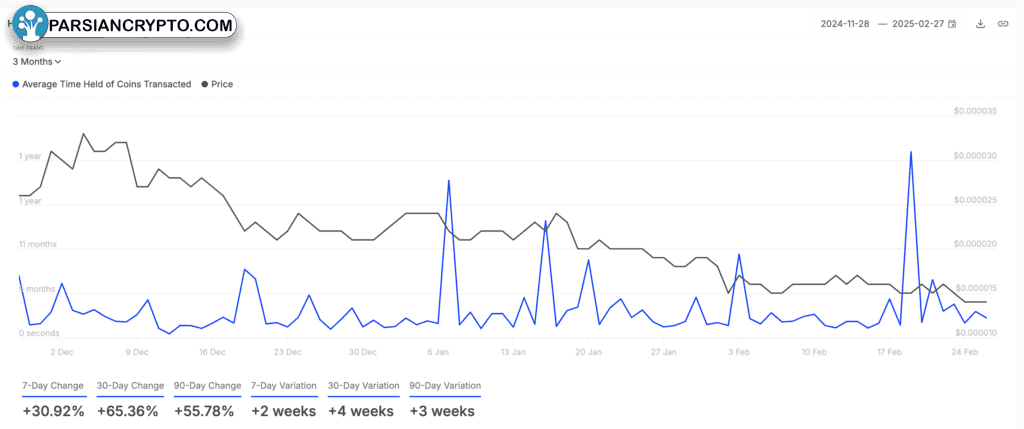Toggle Average Time Held series blue dot

(x=16, y=84)
